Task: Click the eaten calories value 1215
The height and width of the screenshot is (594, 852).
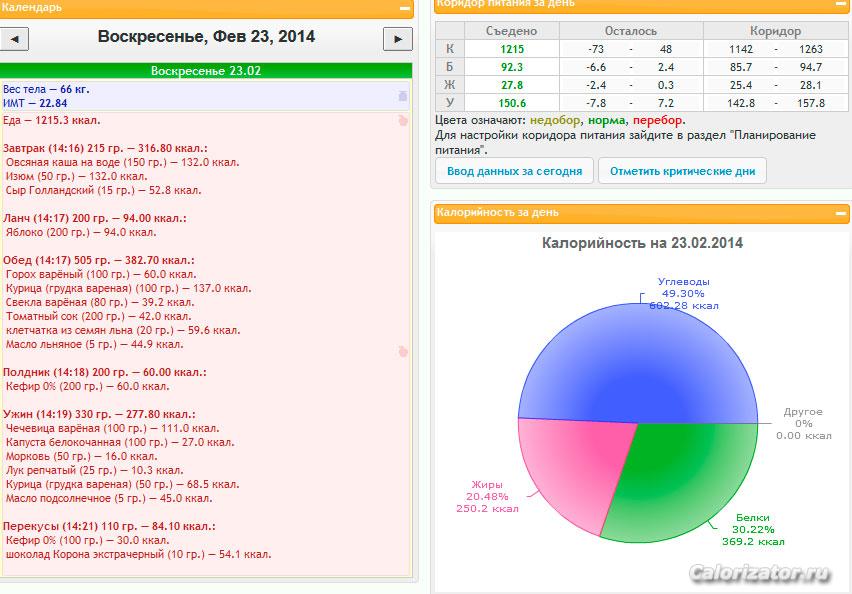Action: [512, 49]
